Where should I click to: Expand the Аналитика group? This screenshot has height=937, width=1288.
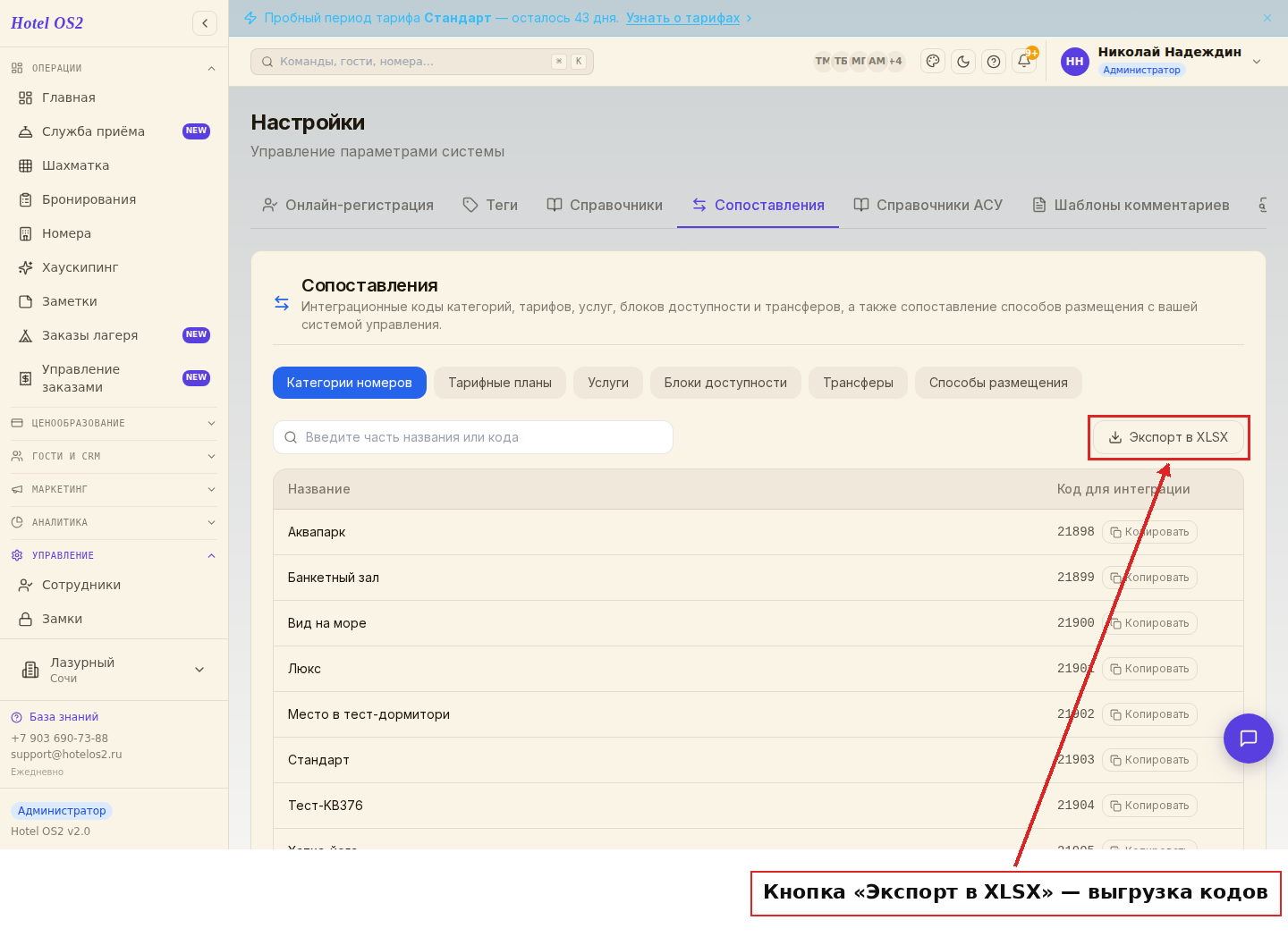click(x=114, y=522)
